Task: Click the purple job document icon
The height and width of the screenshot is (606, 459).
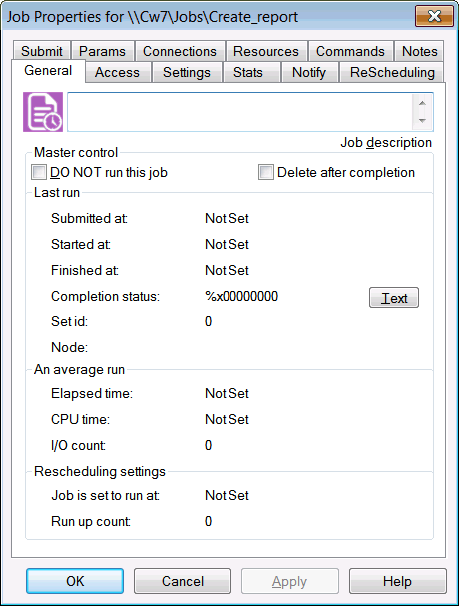Action: click(43, 112)
